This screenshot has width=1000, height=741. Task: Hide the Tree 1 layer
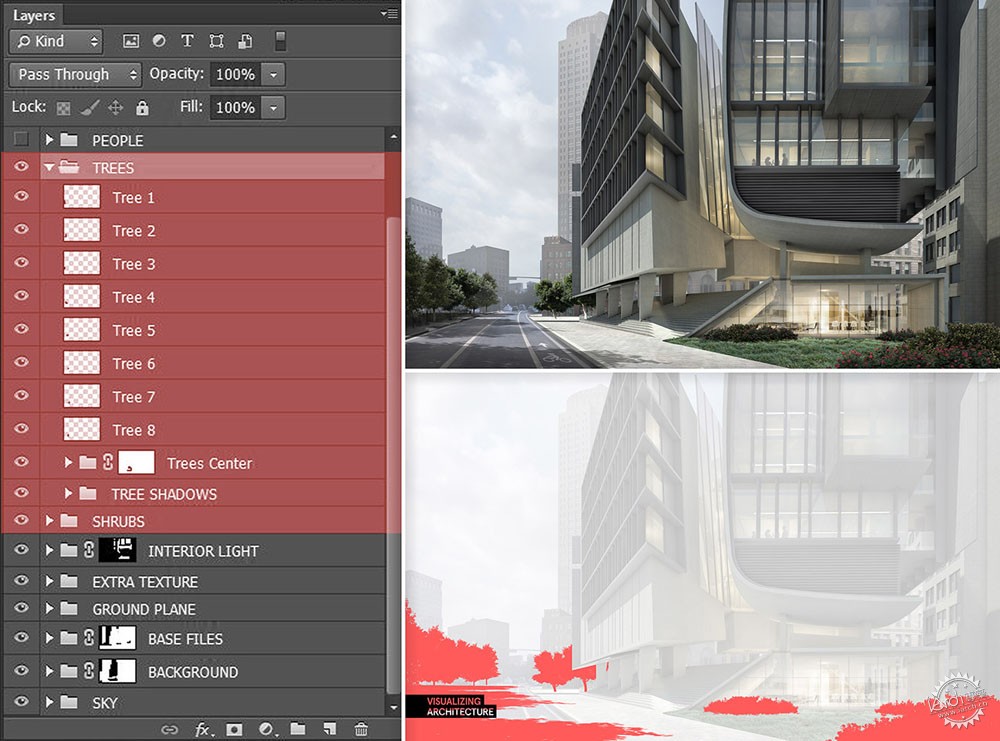[x=21, y=196]
